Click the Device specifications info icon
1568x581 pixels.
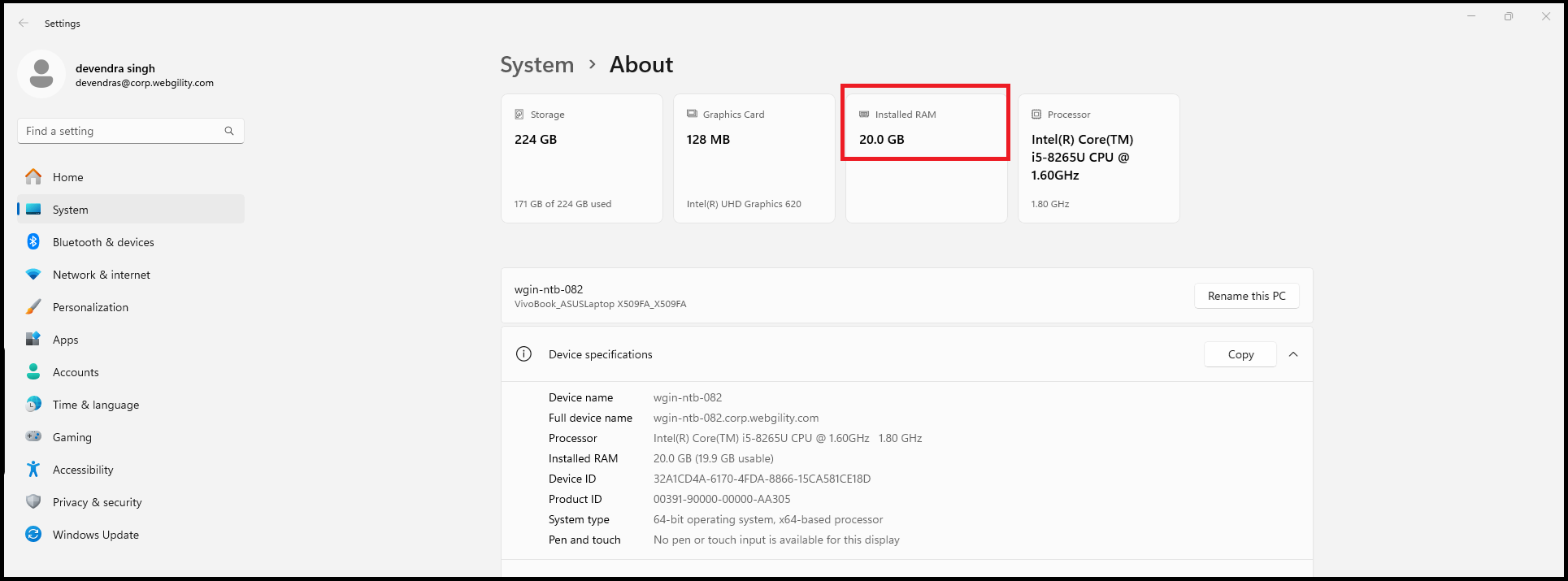pyautogui.click(x=524, y=354)
